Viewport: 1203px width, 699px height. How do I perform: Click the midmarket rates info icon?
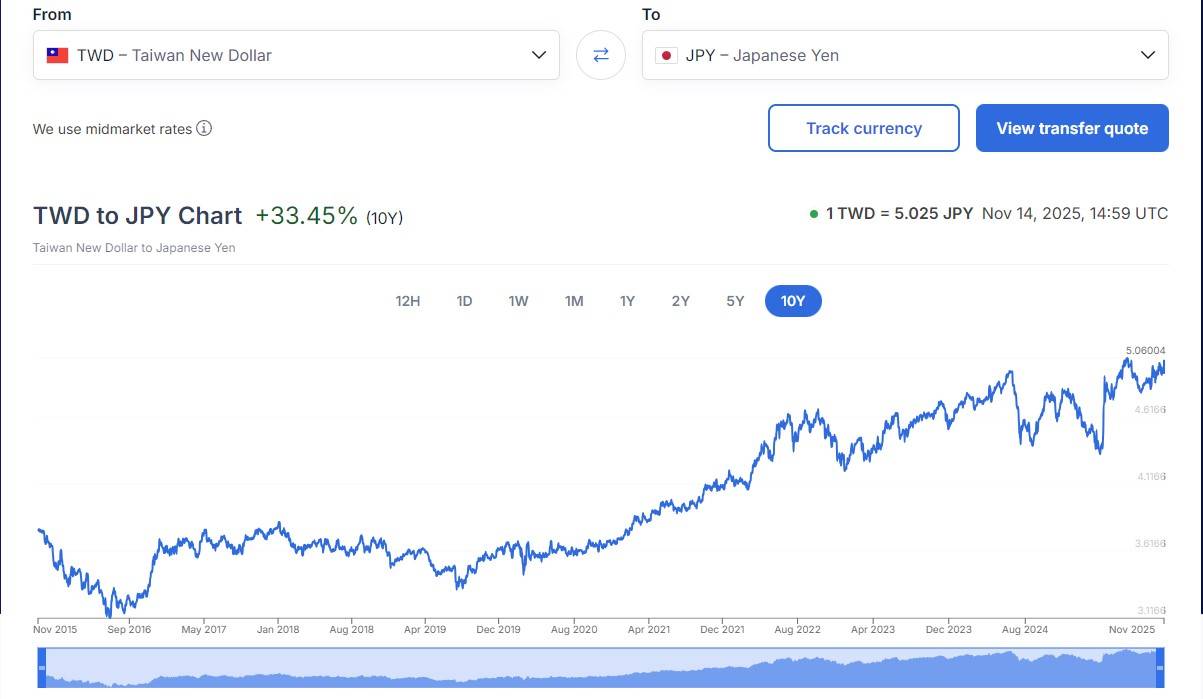[204, 128]
